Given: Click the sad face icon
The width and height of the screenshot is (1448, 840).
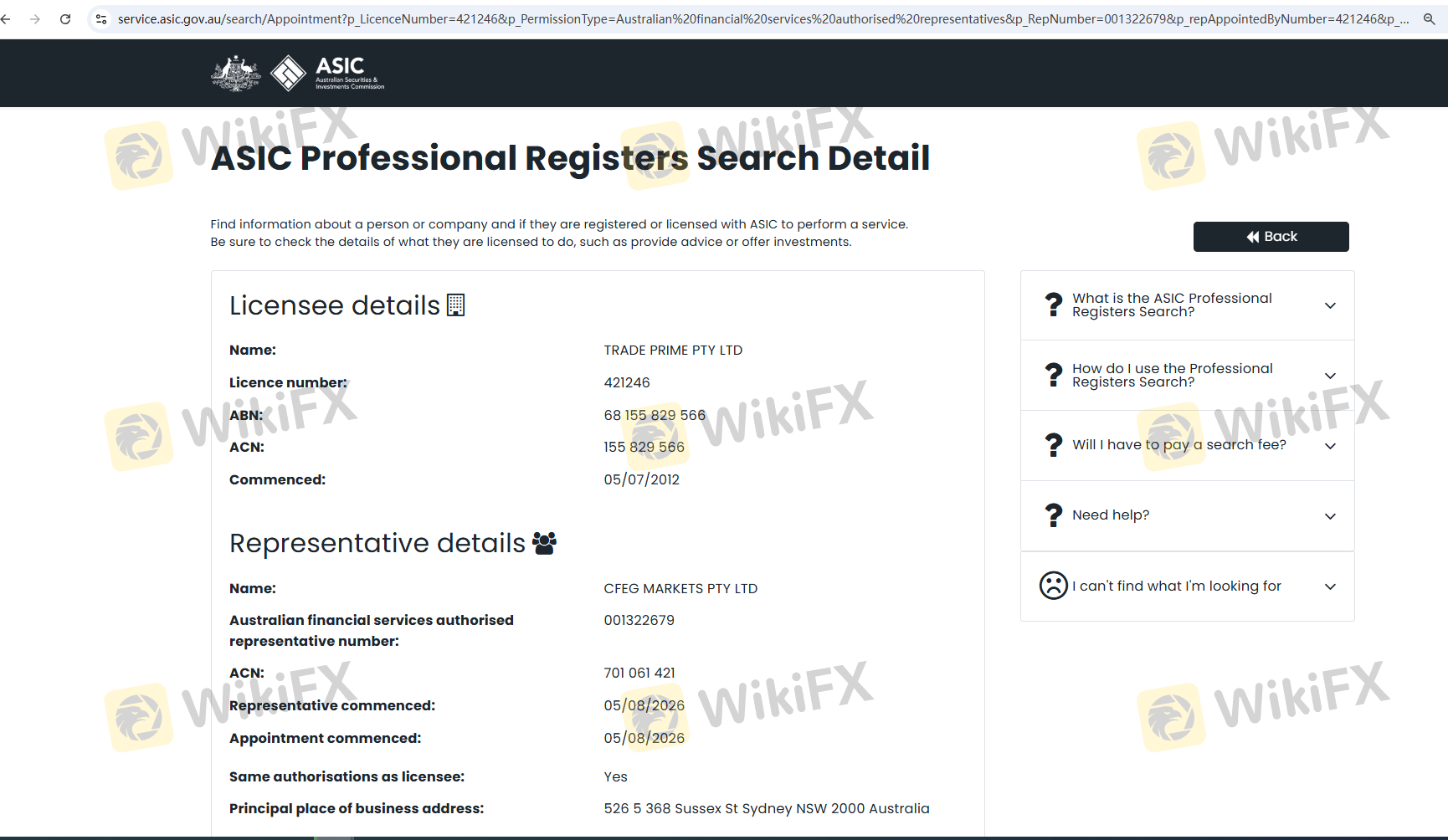Looking at the screenshot, I should tap(1054, 586).
